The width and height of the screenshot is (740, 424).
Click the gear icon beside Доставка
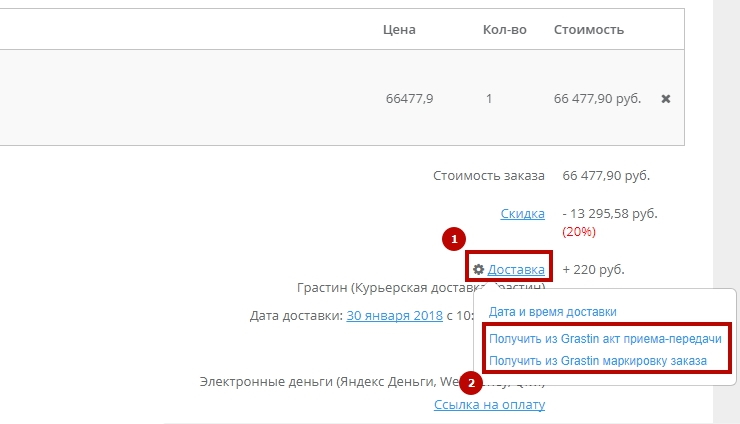point(479,270)
